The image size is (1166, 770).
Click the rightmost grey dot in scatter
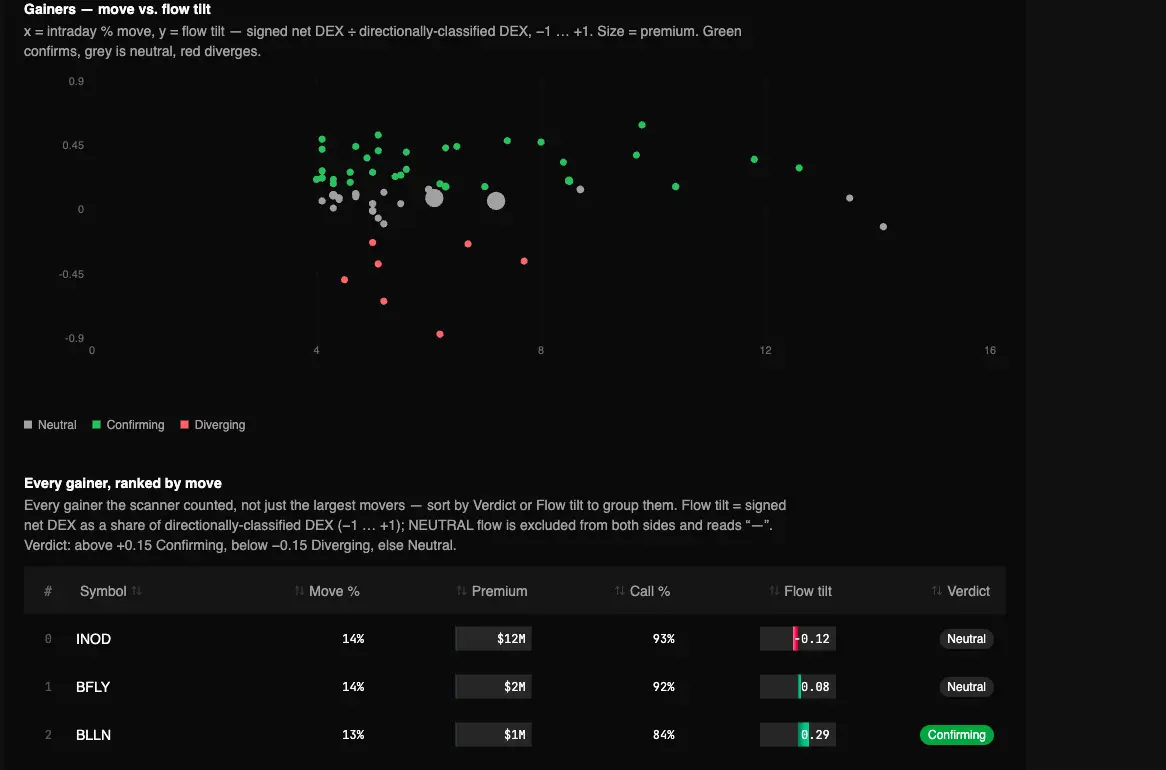point(883,227)
